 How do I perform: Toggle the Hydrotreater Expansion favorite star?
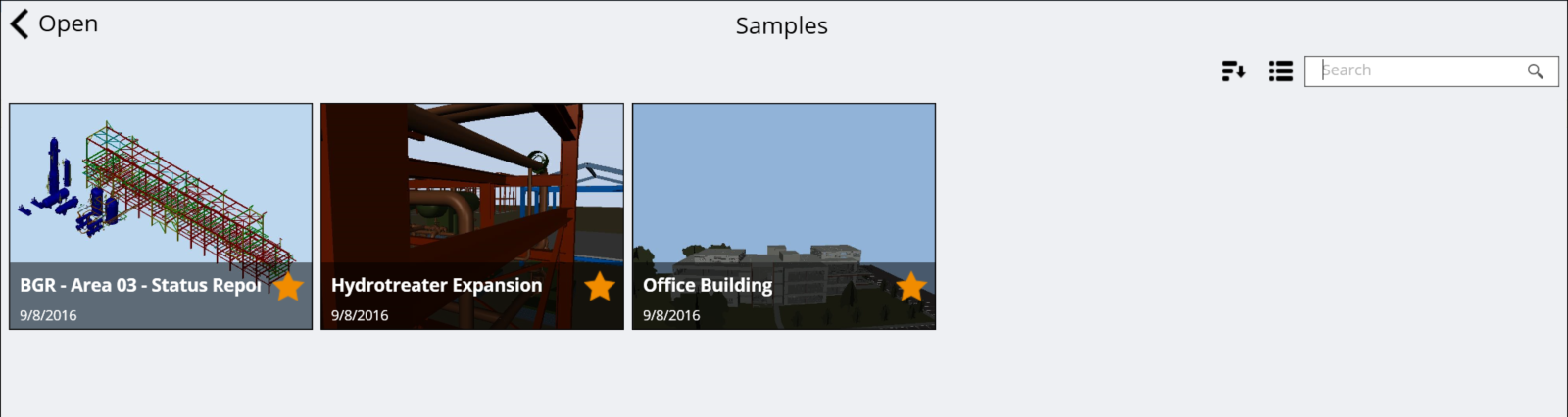[600, 287]
